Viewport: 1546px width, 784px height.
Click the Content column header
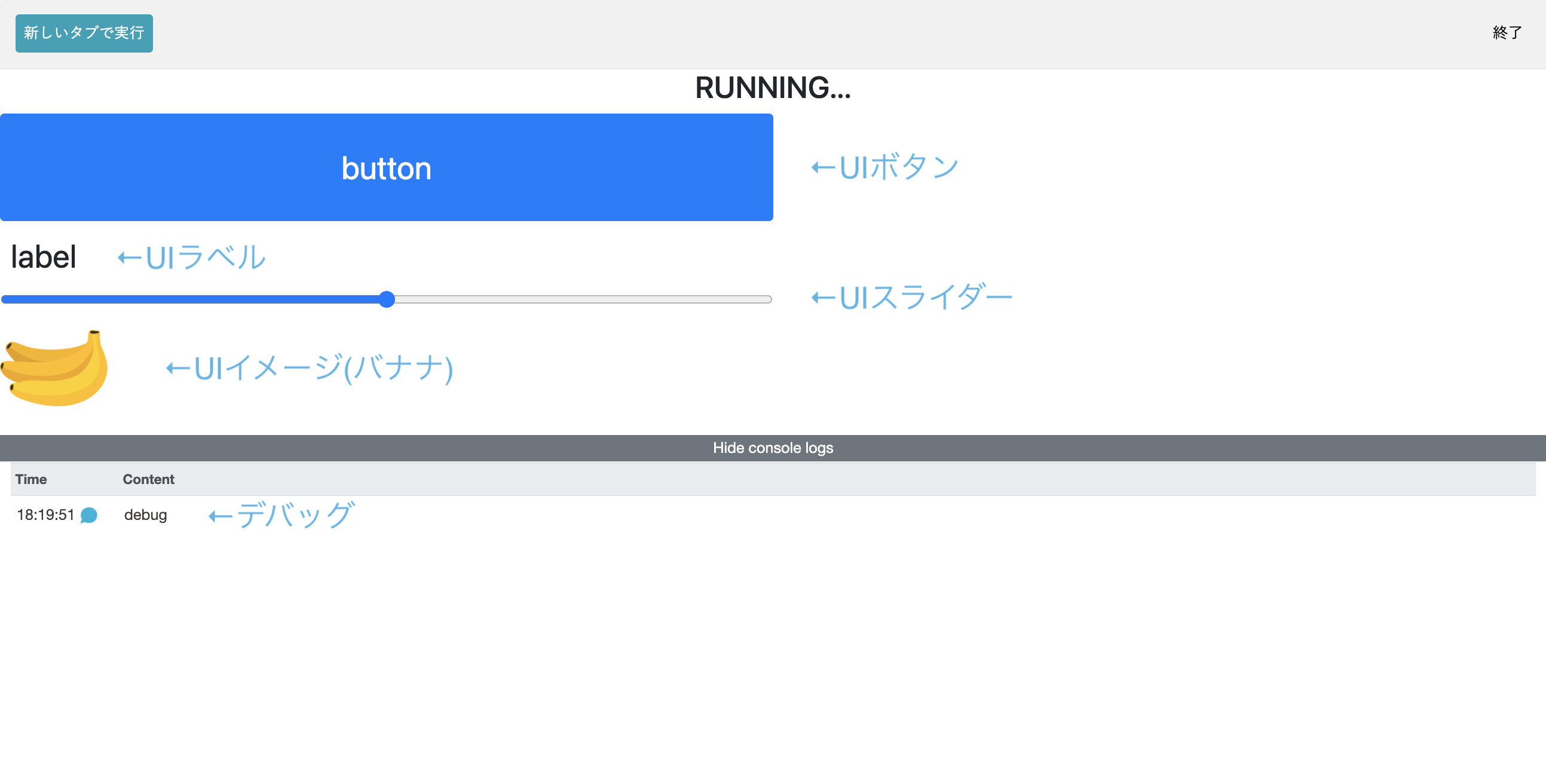[148, 479]
